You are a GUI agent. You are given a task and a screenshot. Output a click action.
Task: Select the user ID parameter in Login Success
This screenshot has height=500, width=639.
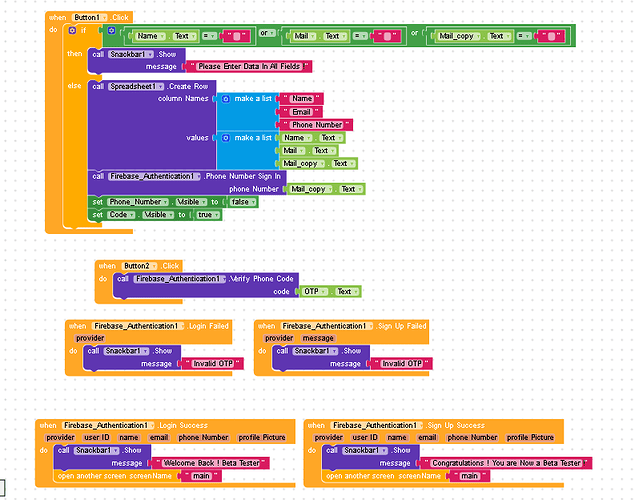(x=97, y=438)
